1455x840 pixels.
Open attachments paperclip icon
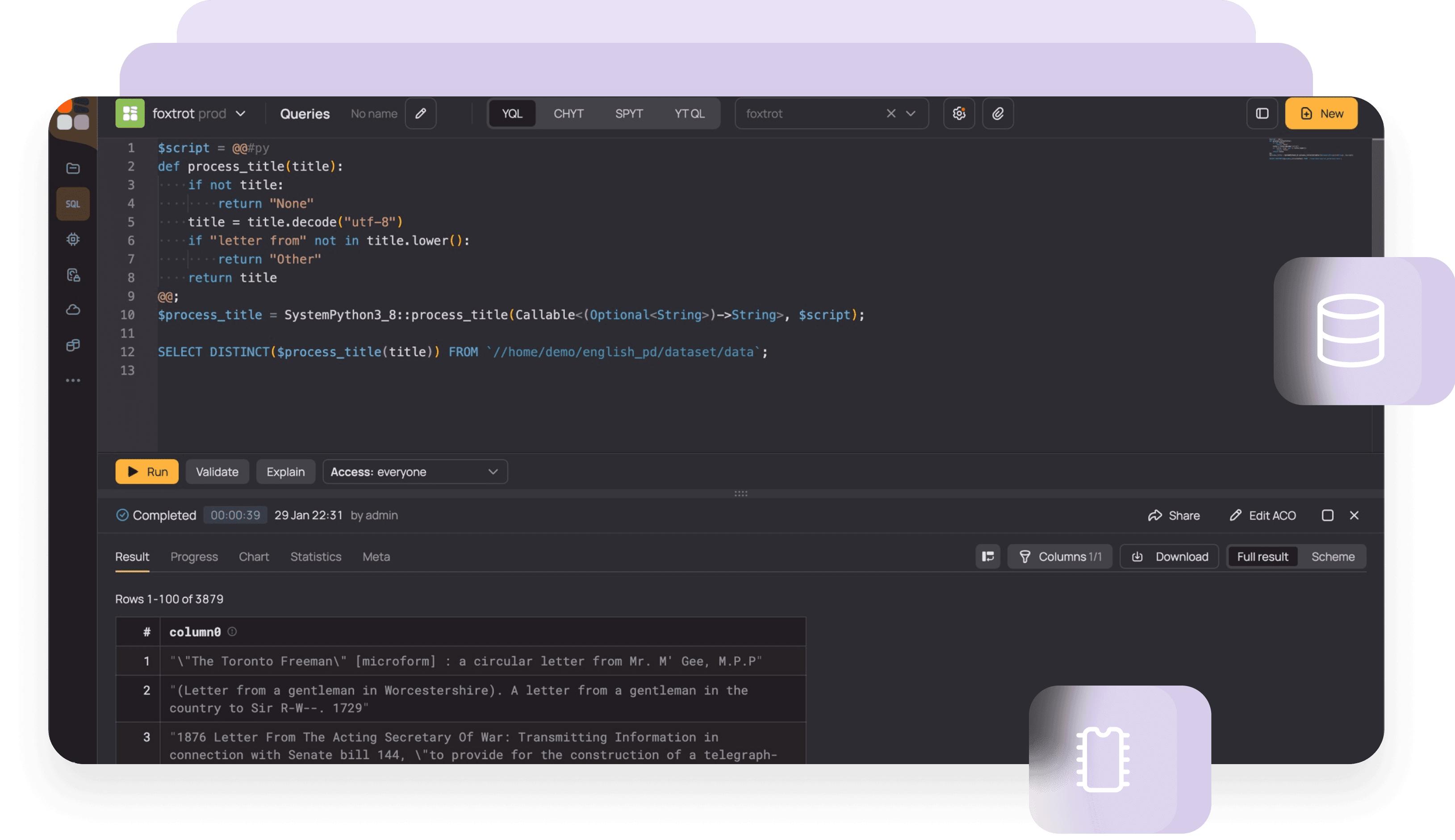(x=998, y=113)
